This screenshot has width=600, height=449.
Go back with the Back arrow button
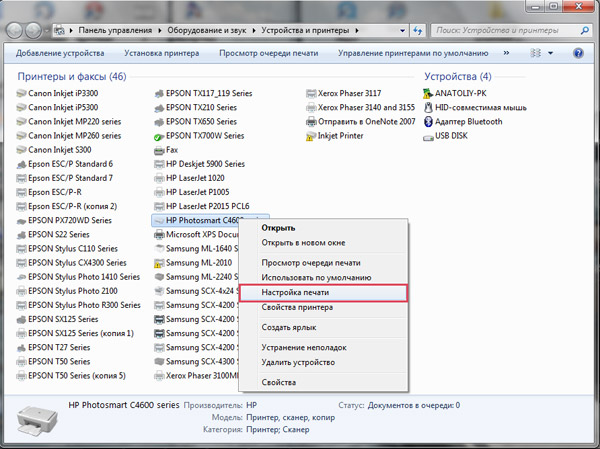tap(15, 31)
